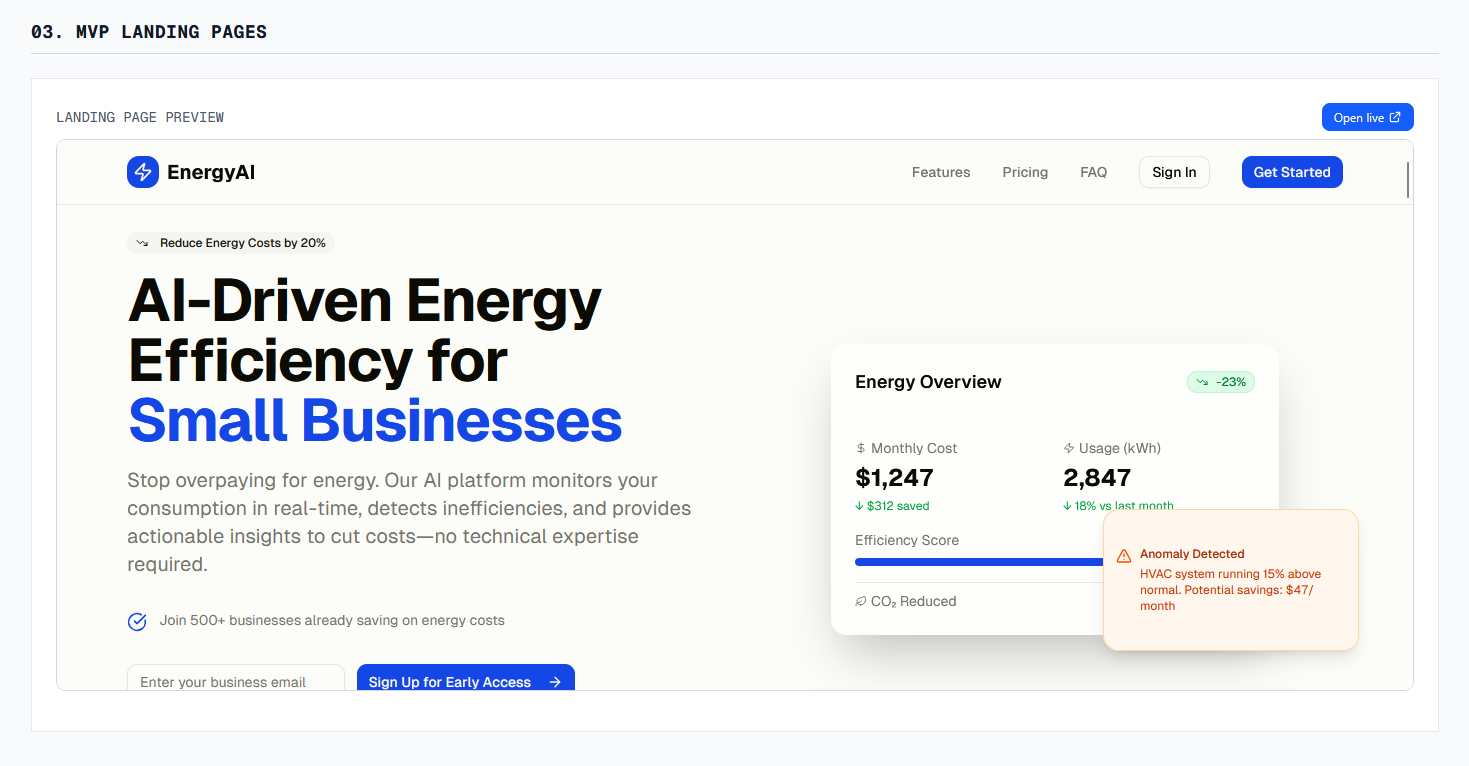
Task: Open the Features section from the navigation
Action: click(940, 171)
